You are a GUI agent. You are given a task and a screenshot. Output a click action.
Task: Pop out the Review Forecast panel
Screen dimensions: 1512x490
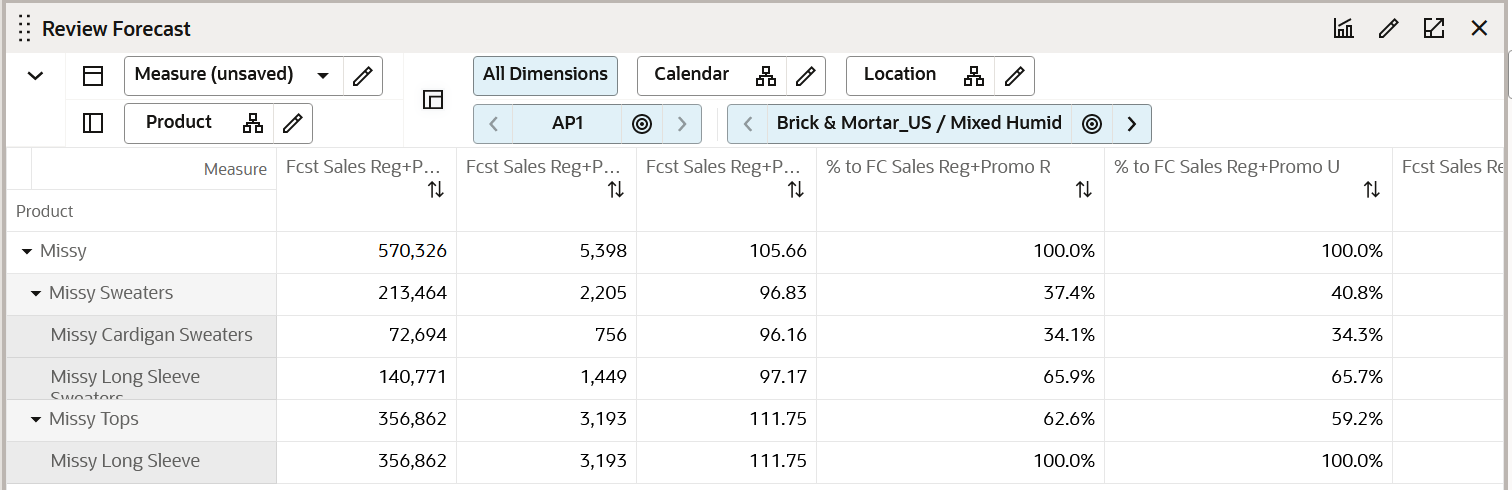[x=1433, y=29]
